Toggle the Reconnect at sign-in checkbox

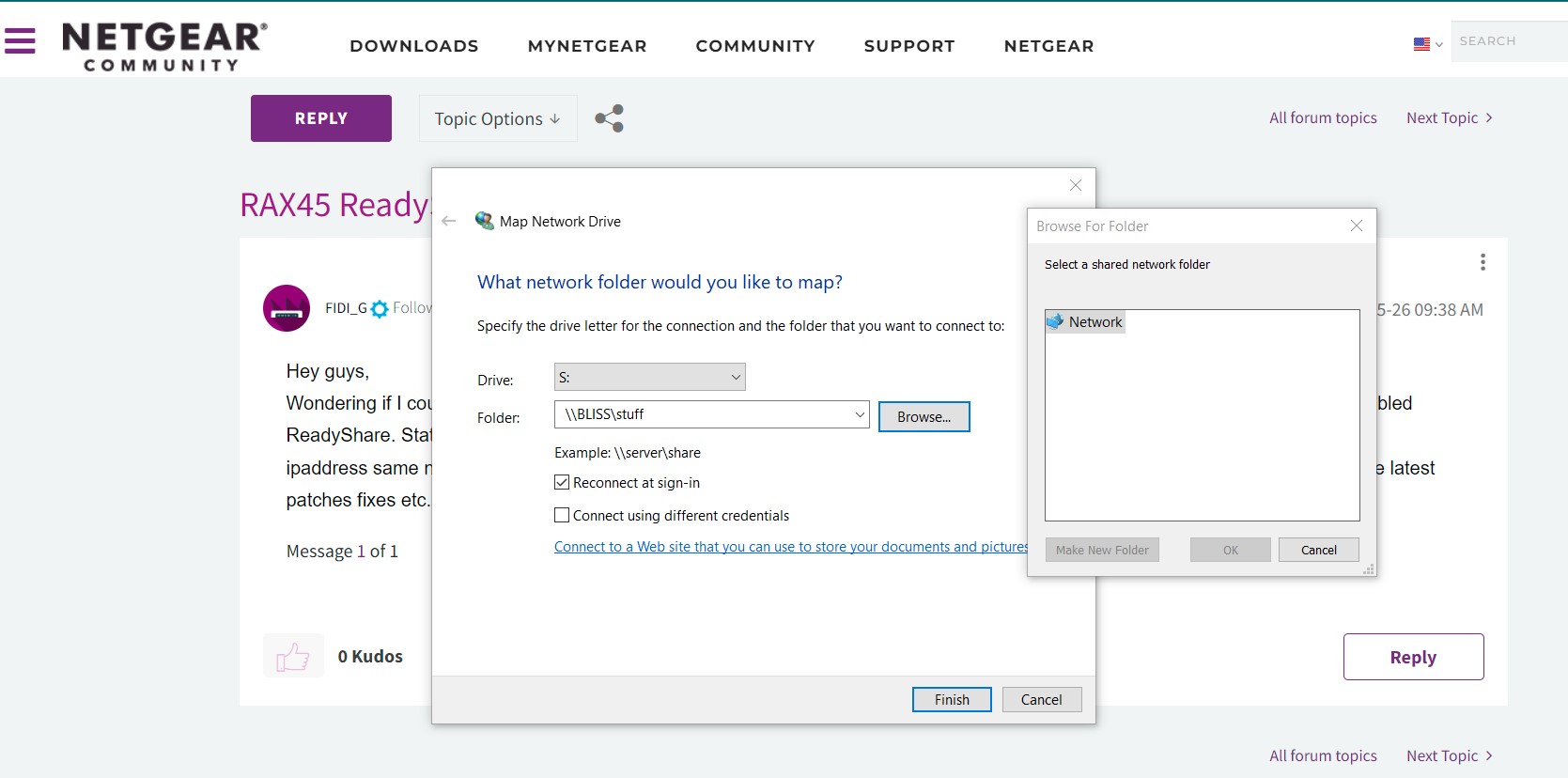tap(562, 483)
